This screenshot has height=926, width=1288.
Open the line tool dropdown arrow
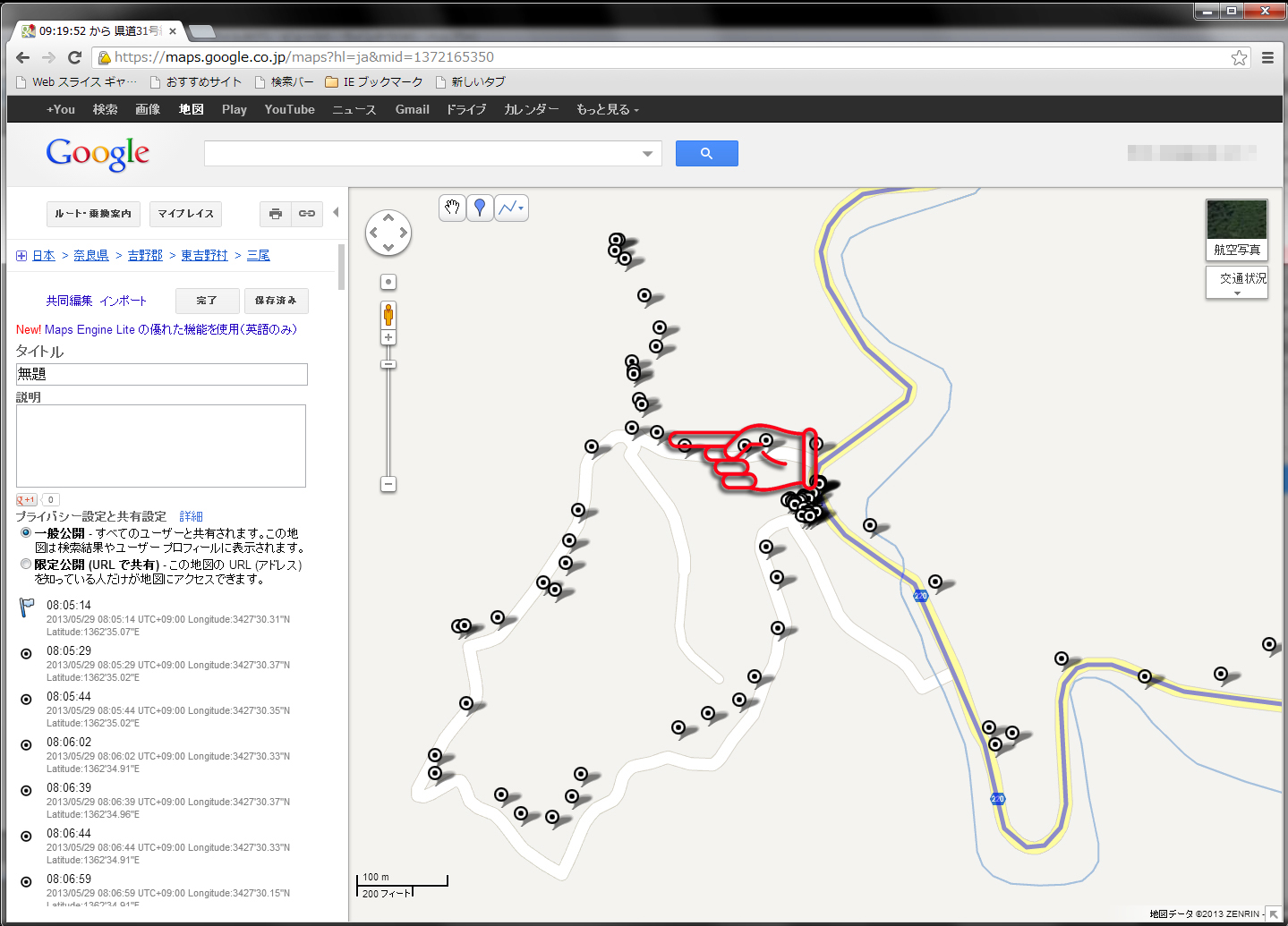(x=521, y=208)
